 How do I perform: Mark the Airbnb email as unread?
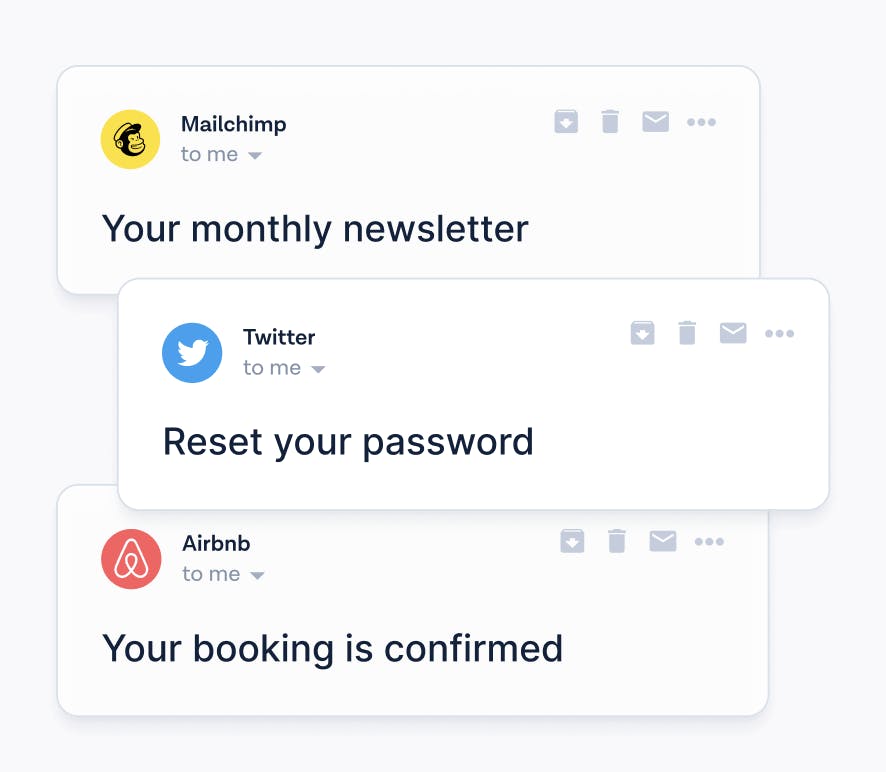point(662,542)
